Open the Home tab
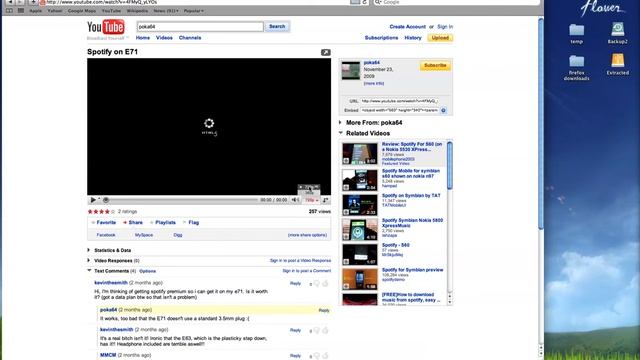The width and height of the screenshot is (640, 360). coord(142,38)
